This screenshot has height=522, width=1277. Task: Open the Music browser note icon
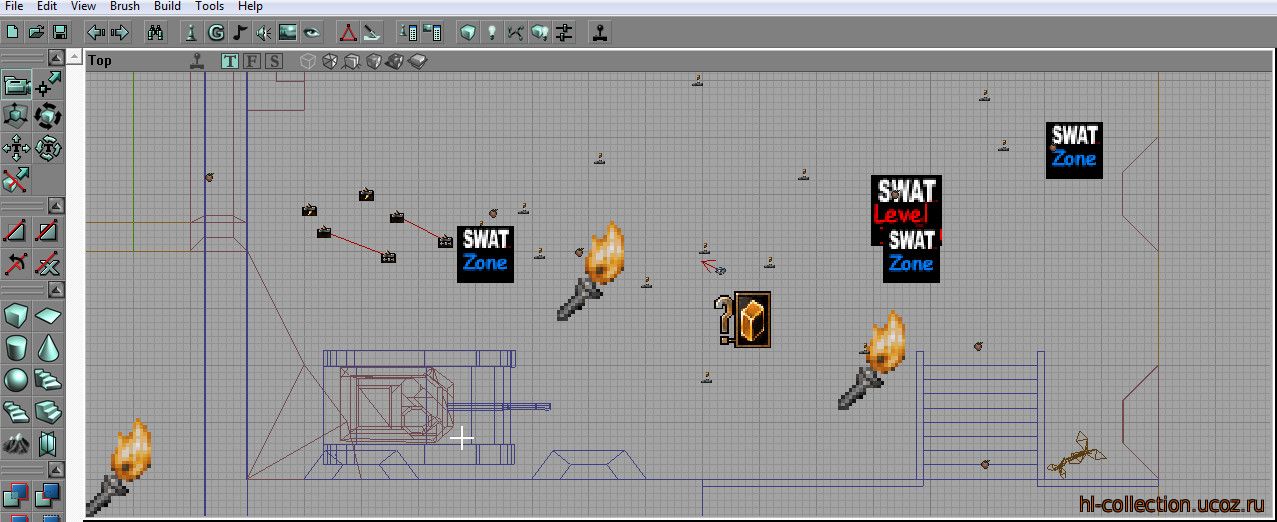tap(240, 33)
